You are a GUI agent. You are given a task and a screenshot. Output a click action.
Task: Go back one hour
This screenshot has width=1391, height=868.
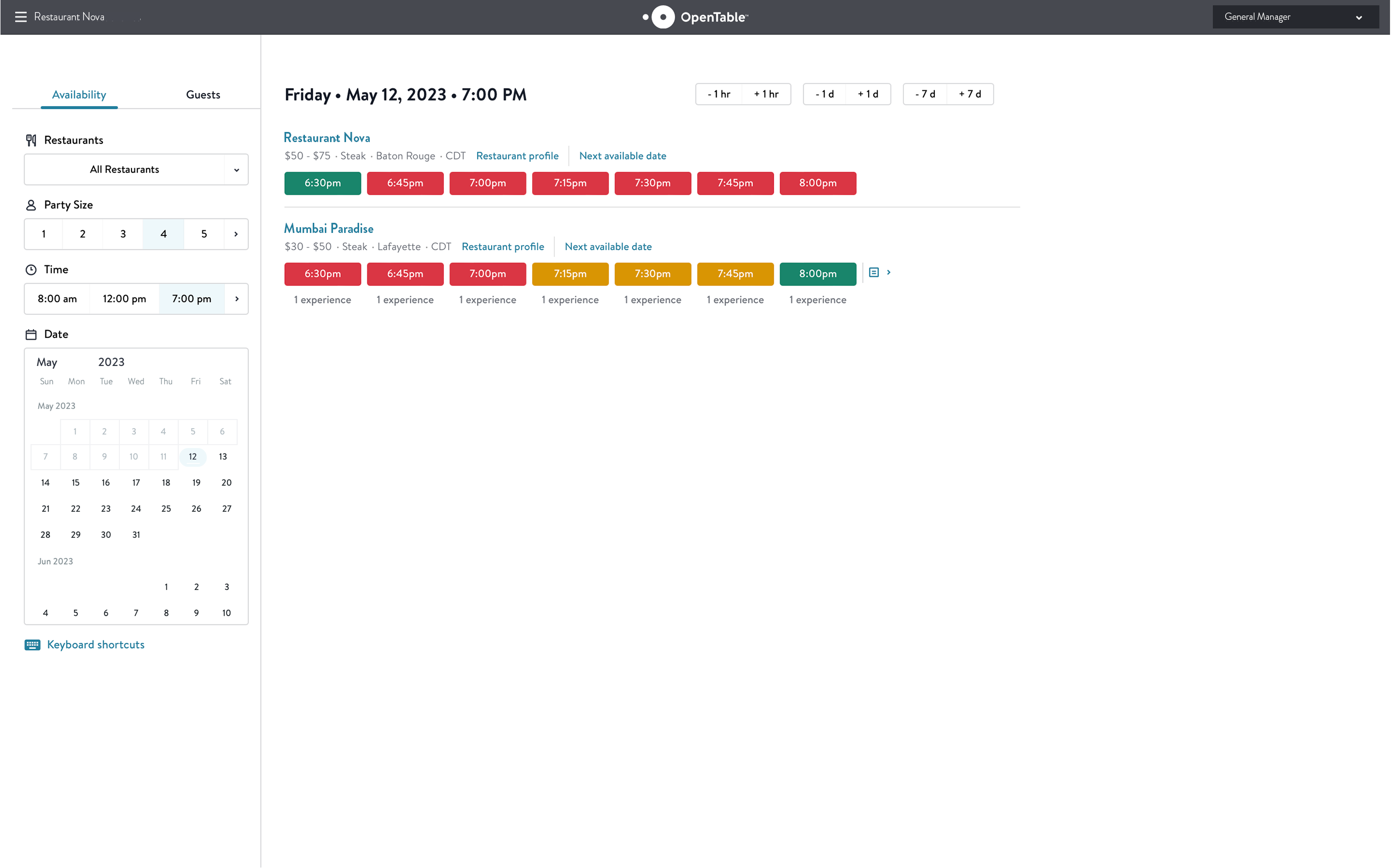click(719, 94)
